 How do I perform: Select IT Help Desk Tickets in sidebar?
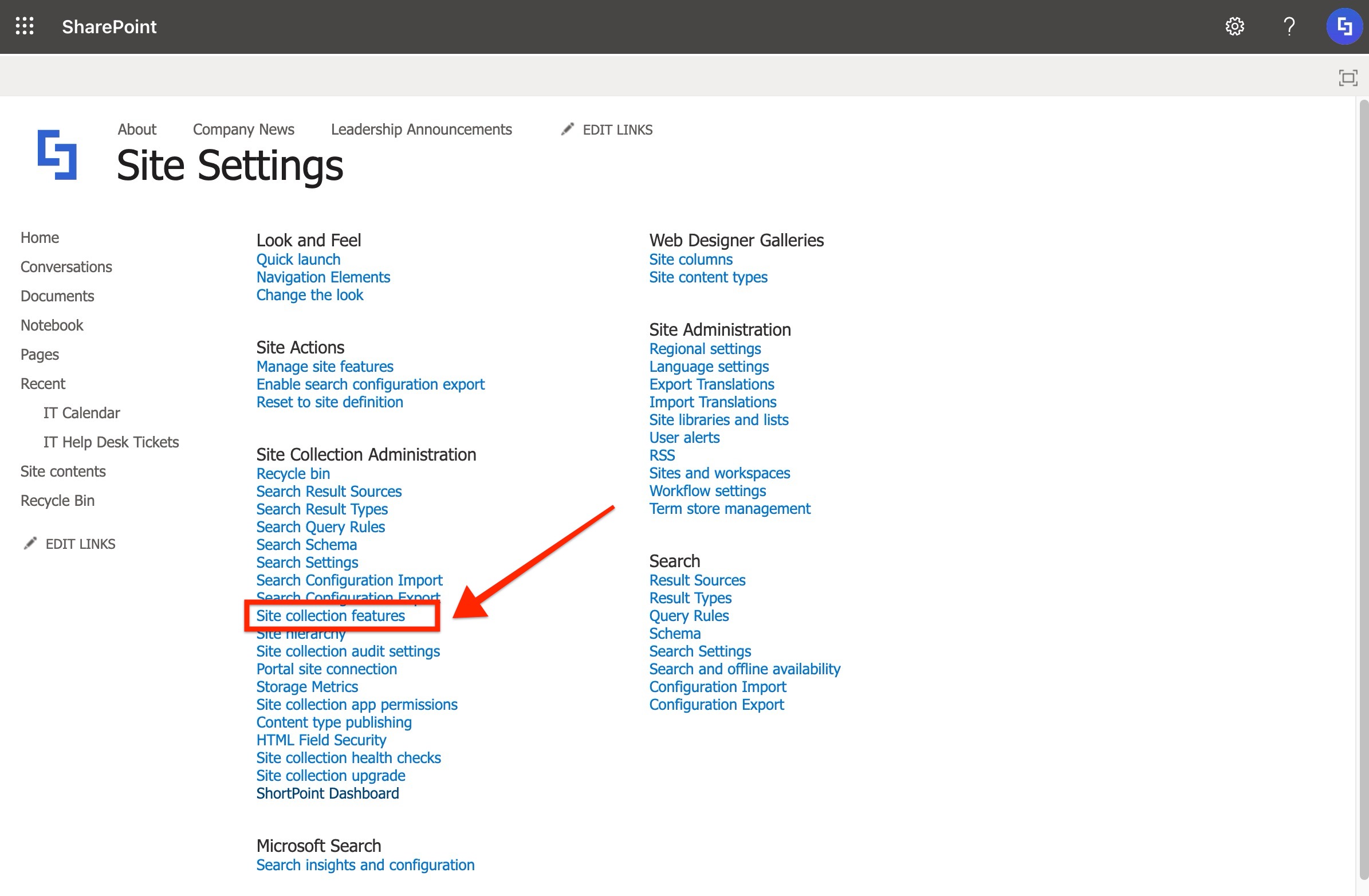111,442
